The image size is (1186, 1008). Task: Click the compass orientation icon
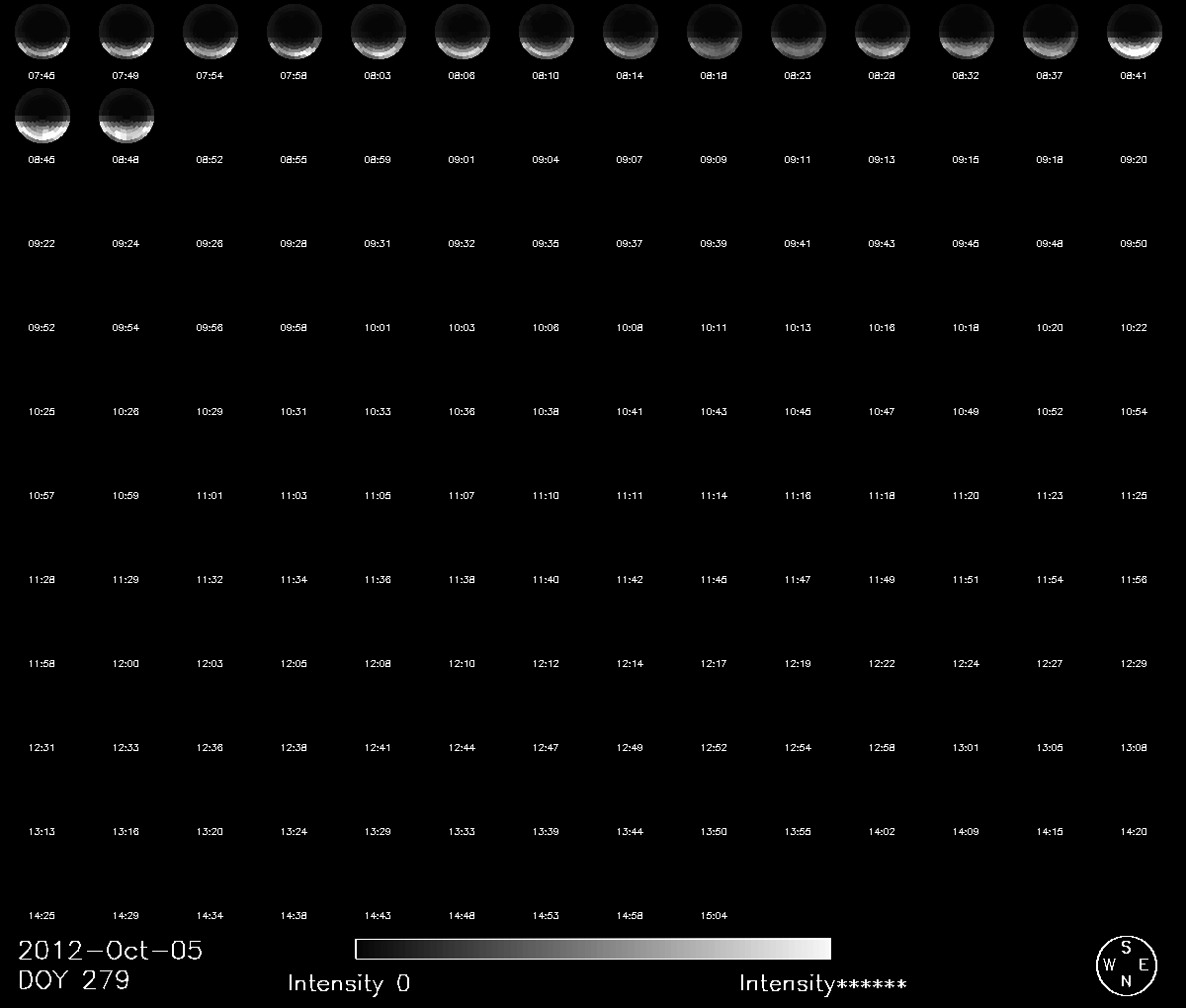[x=1126, y=966]
